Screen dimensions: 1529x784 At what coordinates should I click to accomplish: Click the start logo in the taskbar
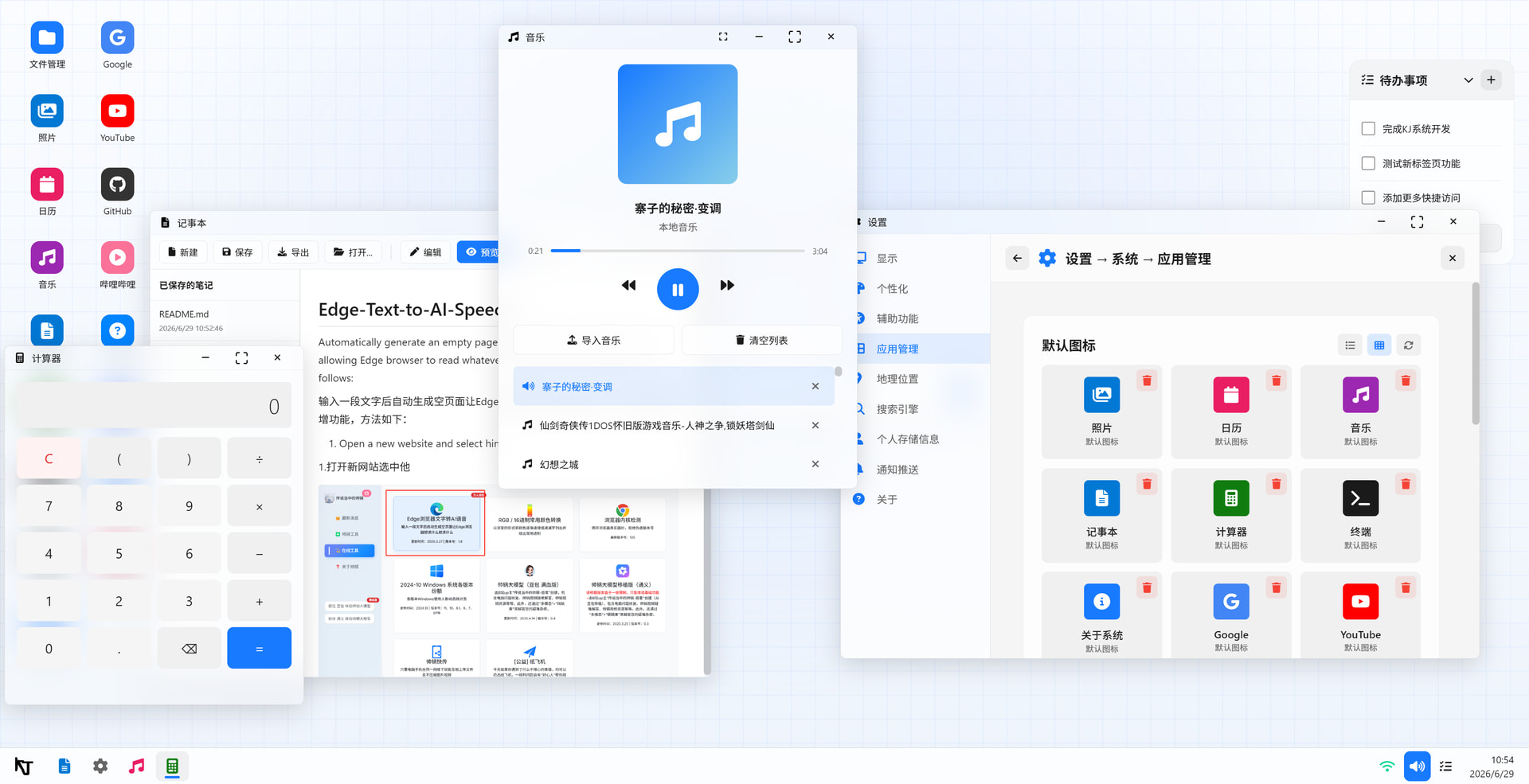[x=24, y=766]
